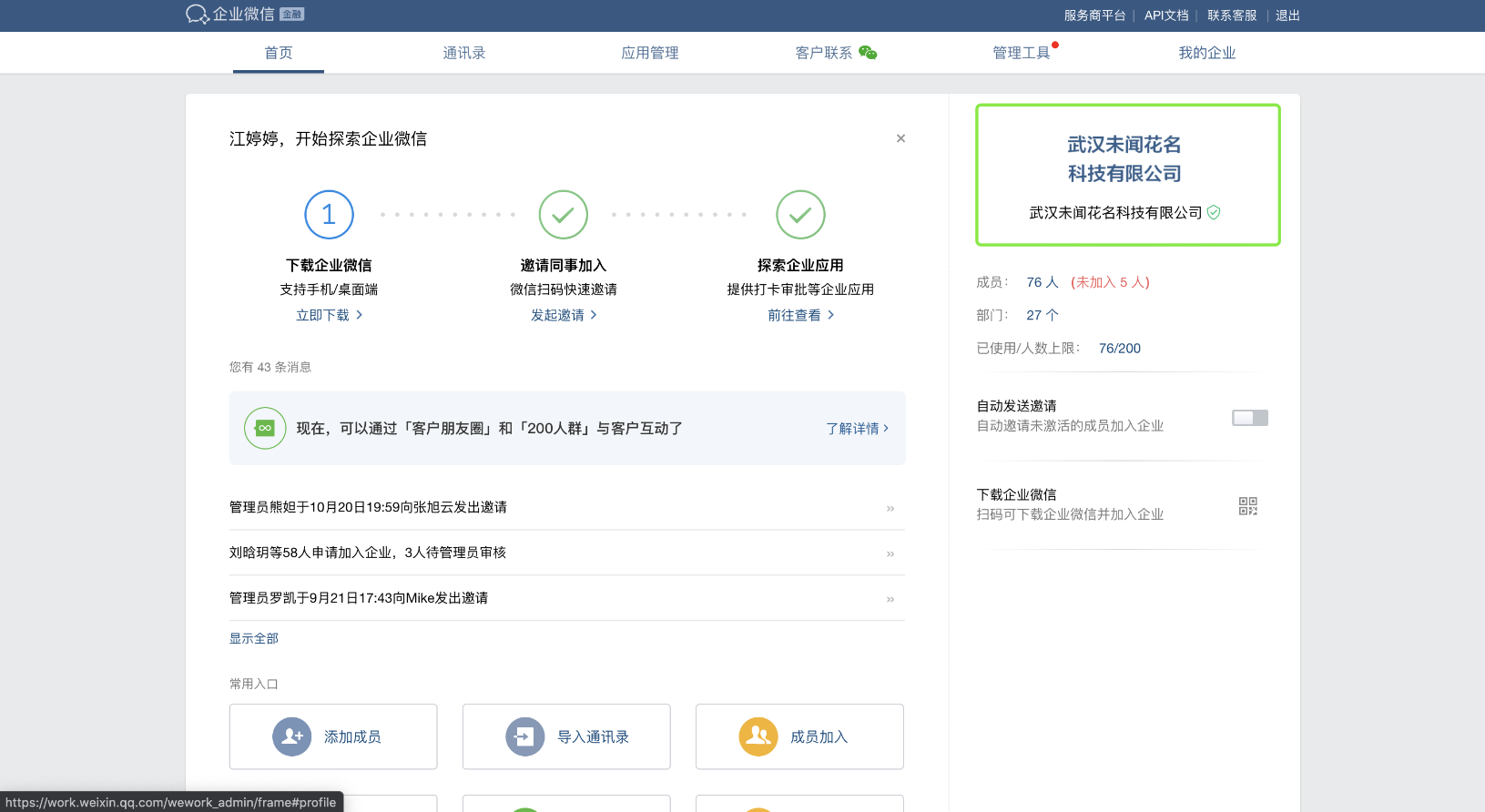Open the QR code icon for 下载企业微信
This screenshot has height=812, width=1485.
tap(1248, 506)
